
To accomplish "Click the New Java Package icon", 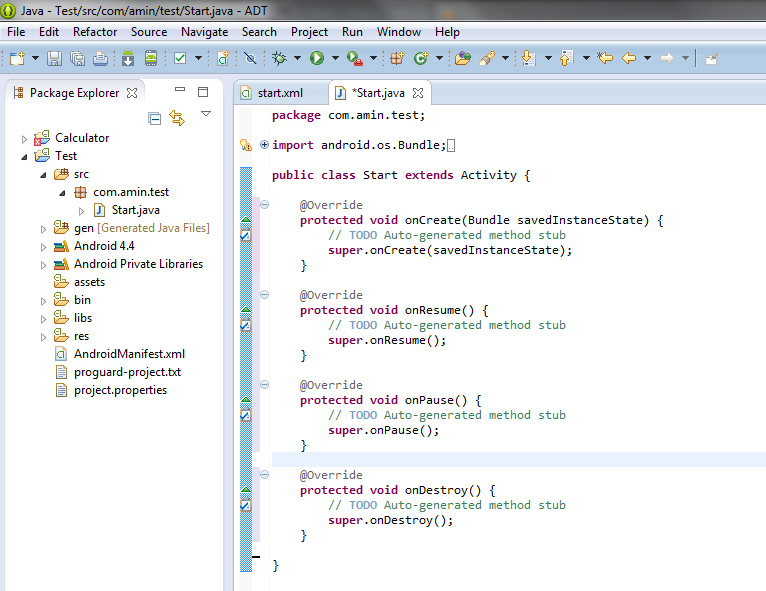I will pyautogui.click(x=397, y=58).
